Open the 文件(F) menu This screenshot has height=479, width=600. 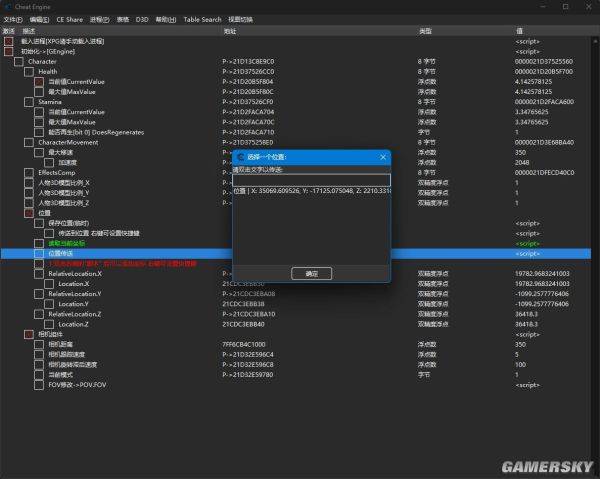(x=13, y=20)
